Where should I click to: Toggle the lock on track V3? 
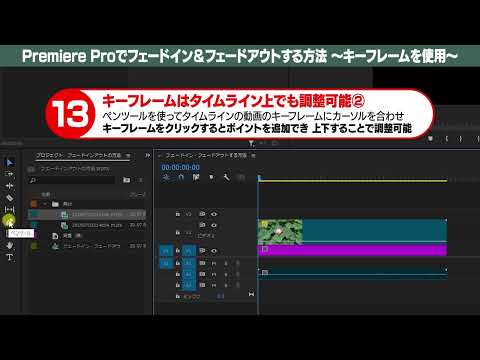coord(178,214)
